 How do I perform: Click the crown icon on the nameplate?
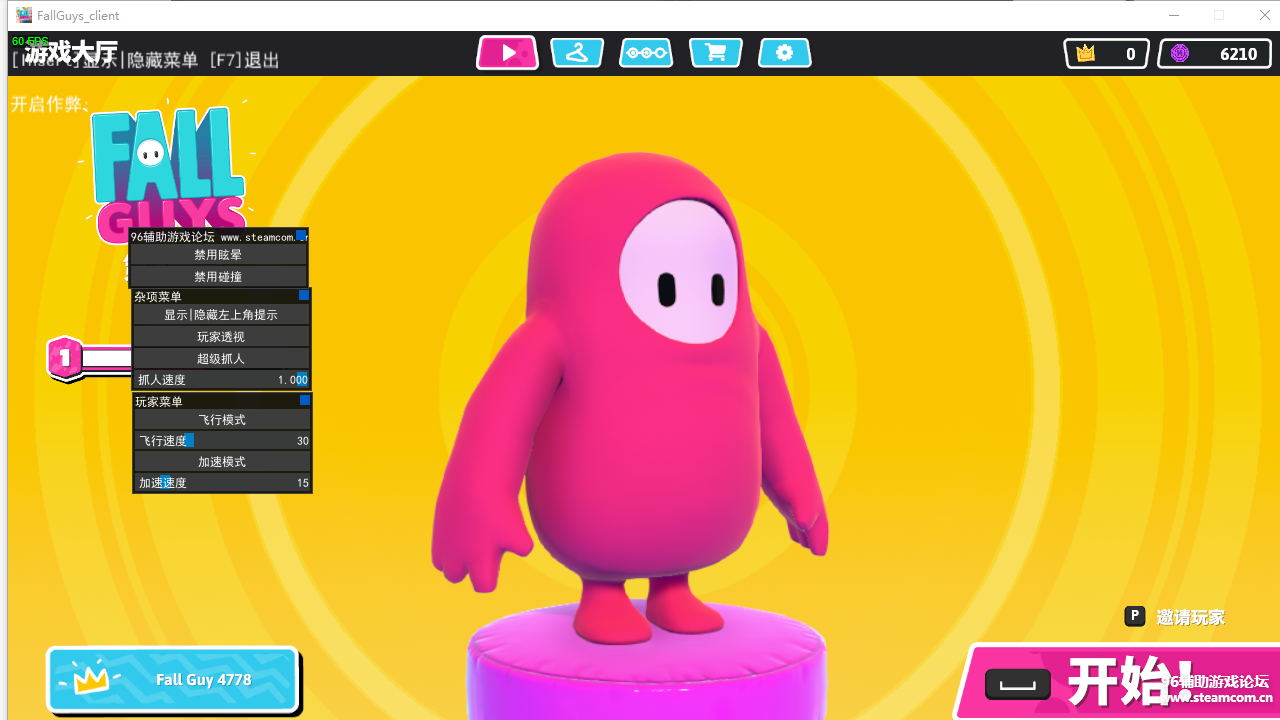point(90,679)
